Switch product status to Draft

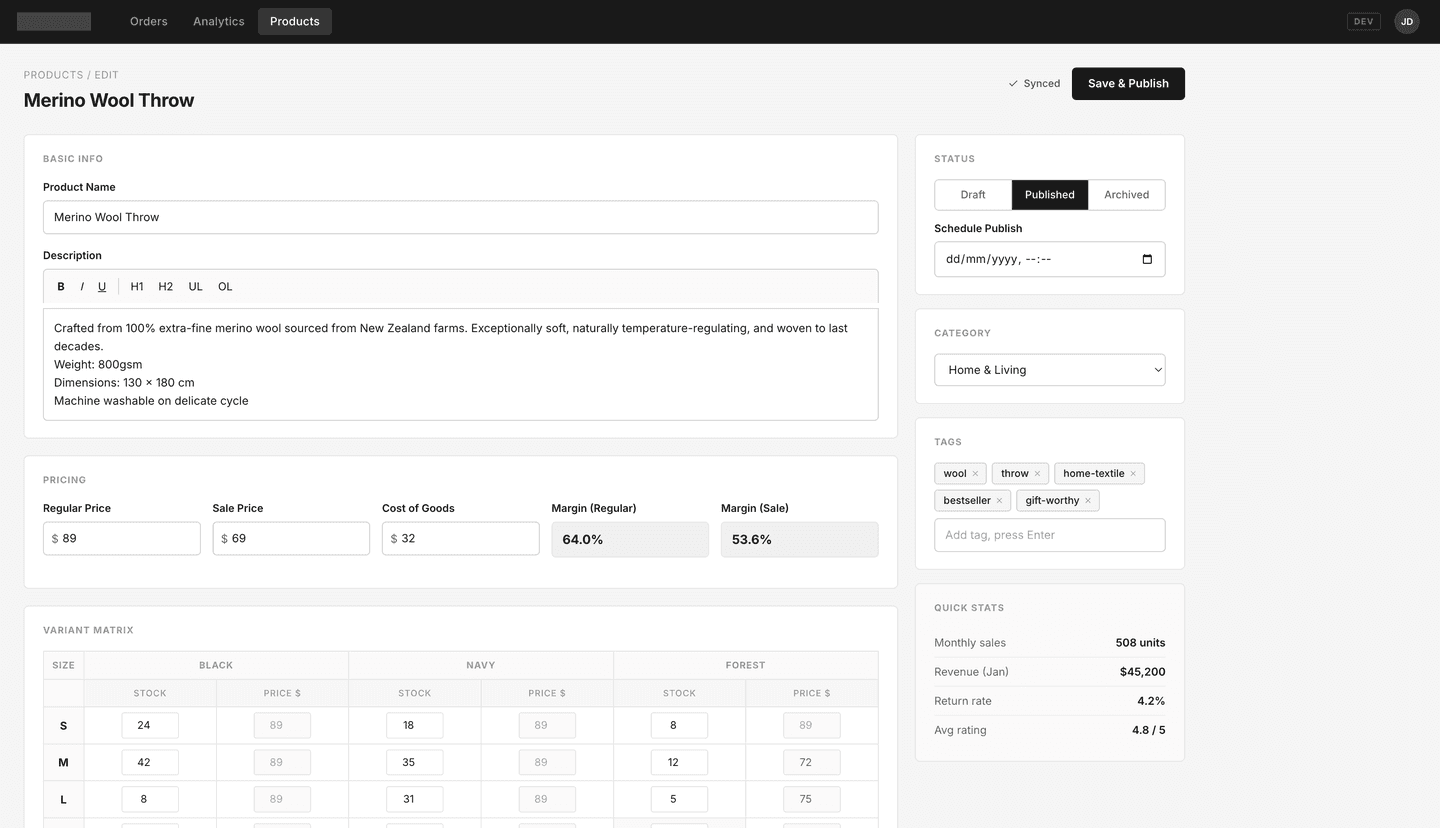pyautogui.click(x=972, y=194)
